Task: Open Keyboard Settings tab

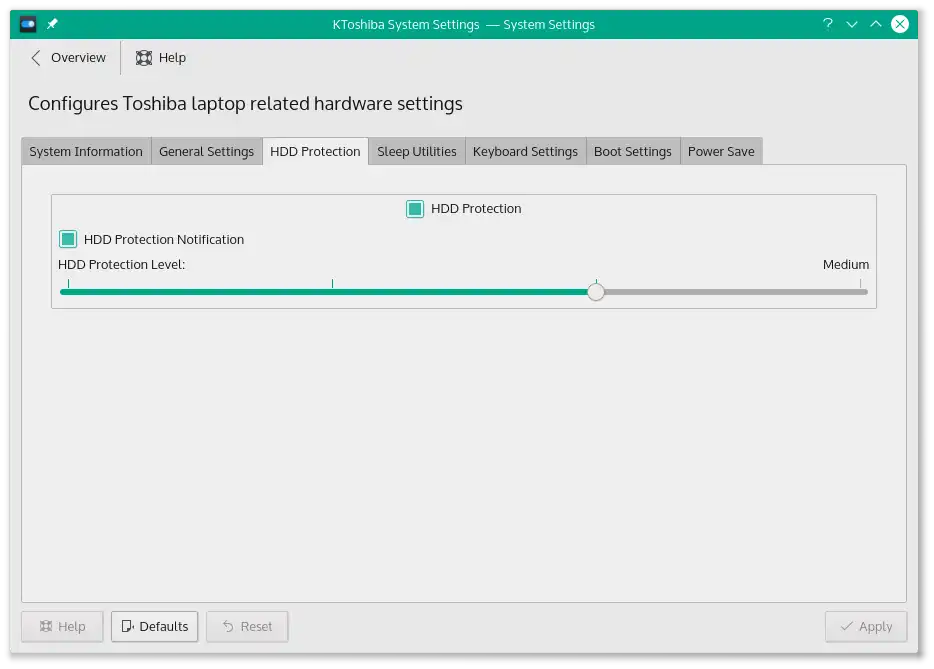Action: [525, 151]
